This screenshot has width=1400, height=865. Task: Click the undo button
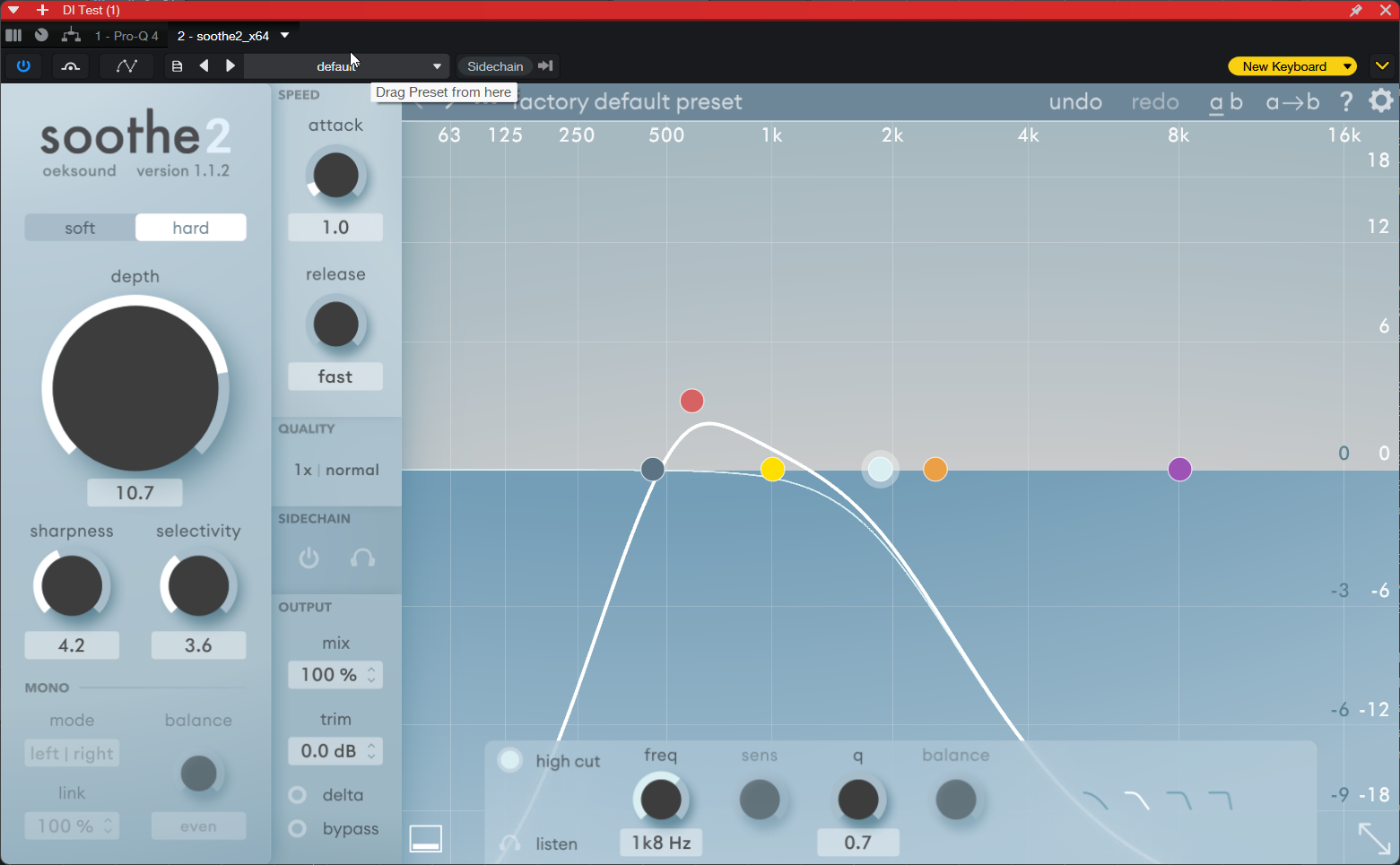tap(1074, 101)
